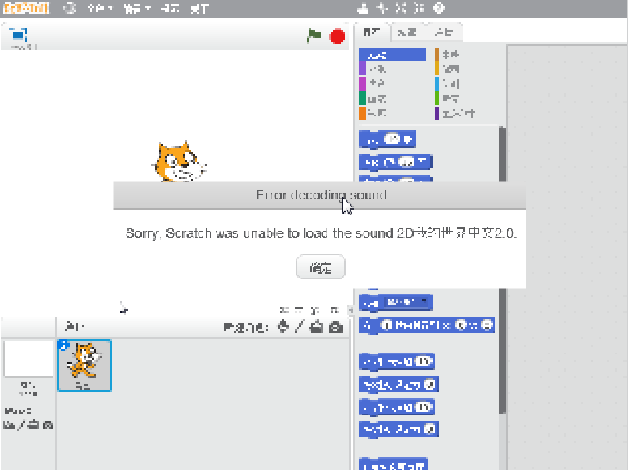Switch stage to full screen mode

click(18, 35)
